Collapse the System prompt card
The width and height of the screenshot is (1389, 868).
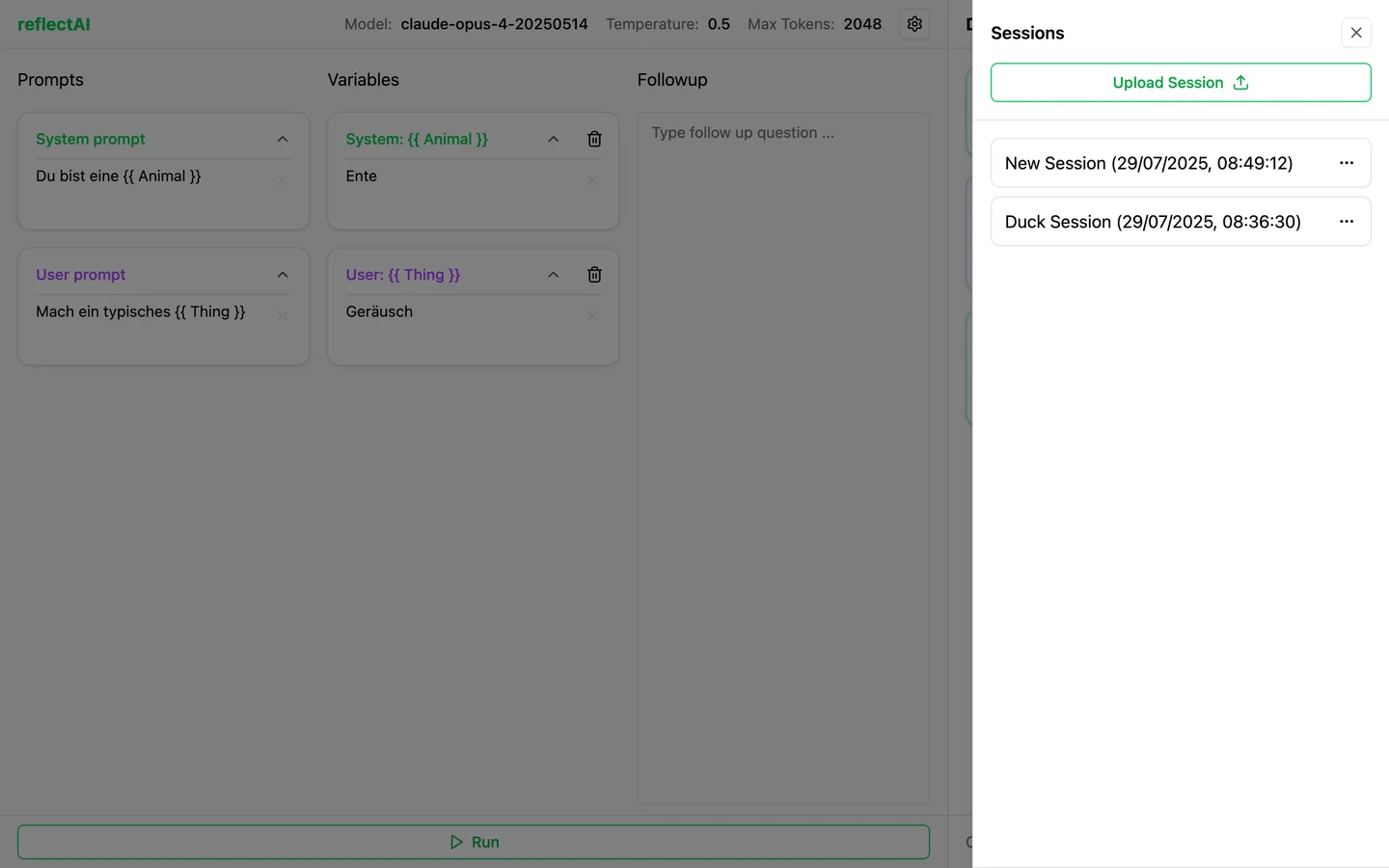tap(283, 140)
